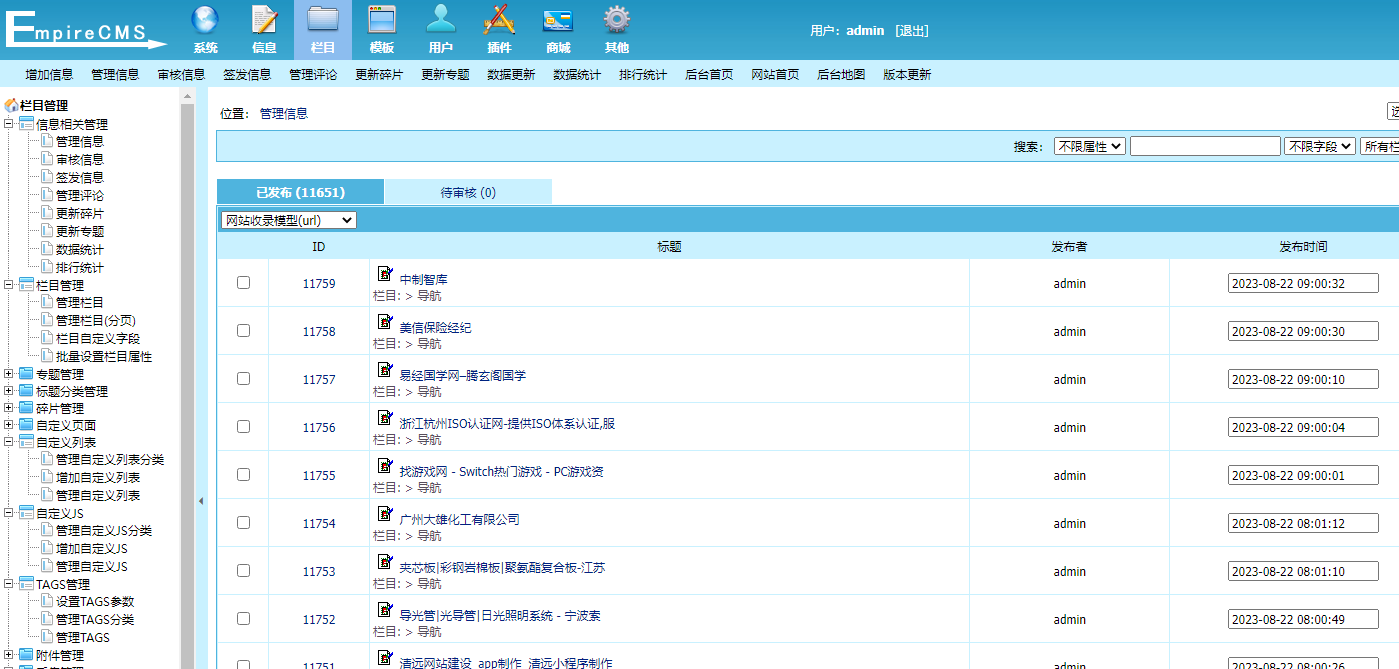Viewport: 1399px width, 669px height.
Task: Check the box for row ID 11754
Action: click(x=243, y=523)
